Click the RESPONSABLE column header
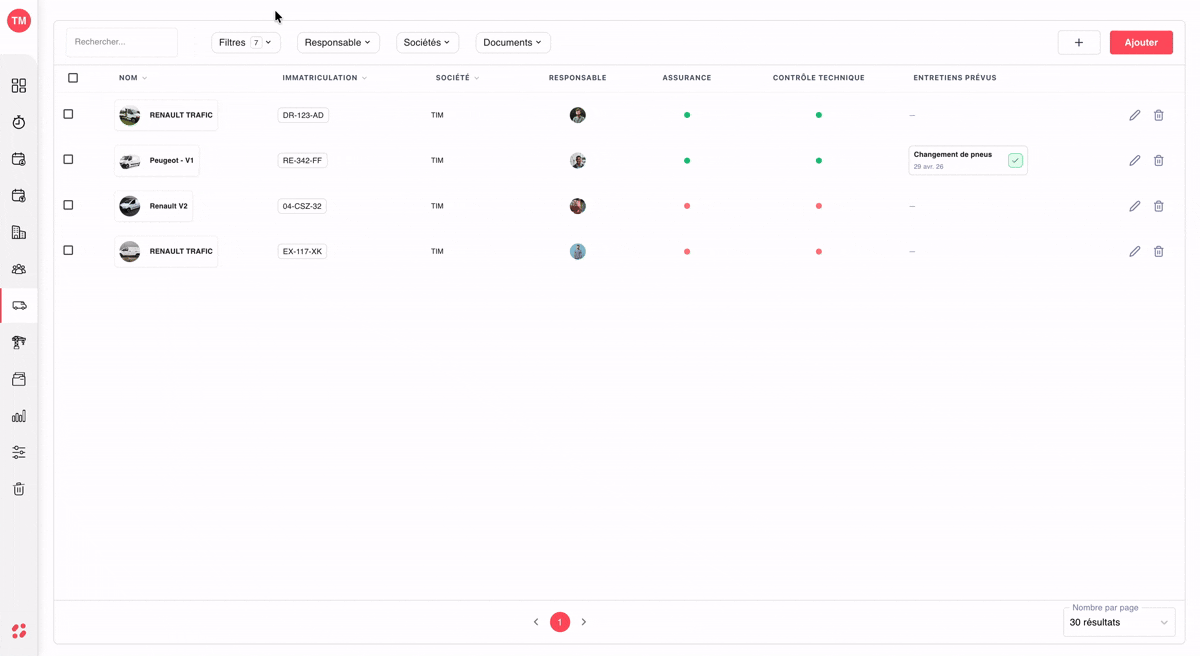The height and width of the screenshot is (656, 1200). pyautogui.click(x=578, y=78)
